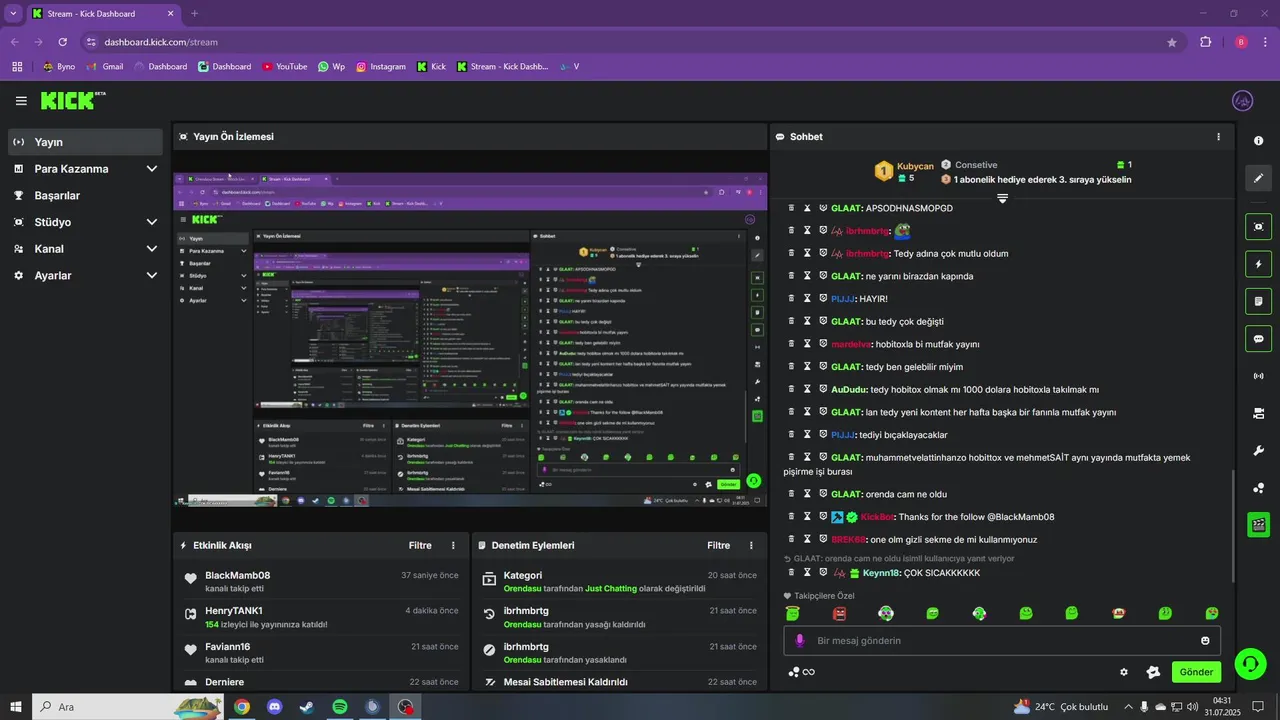
Task: Click hourglass icon on 'APSODHNASMOPGD' message
Action: [807, 208]
